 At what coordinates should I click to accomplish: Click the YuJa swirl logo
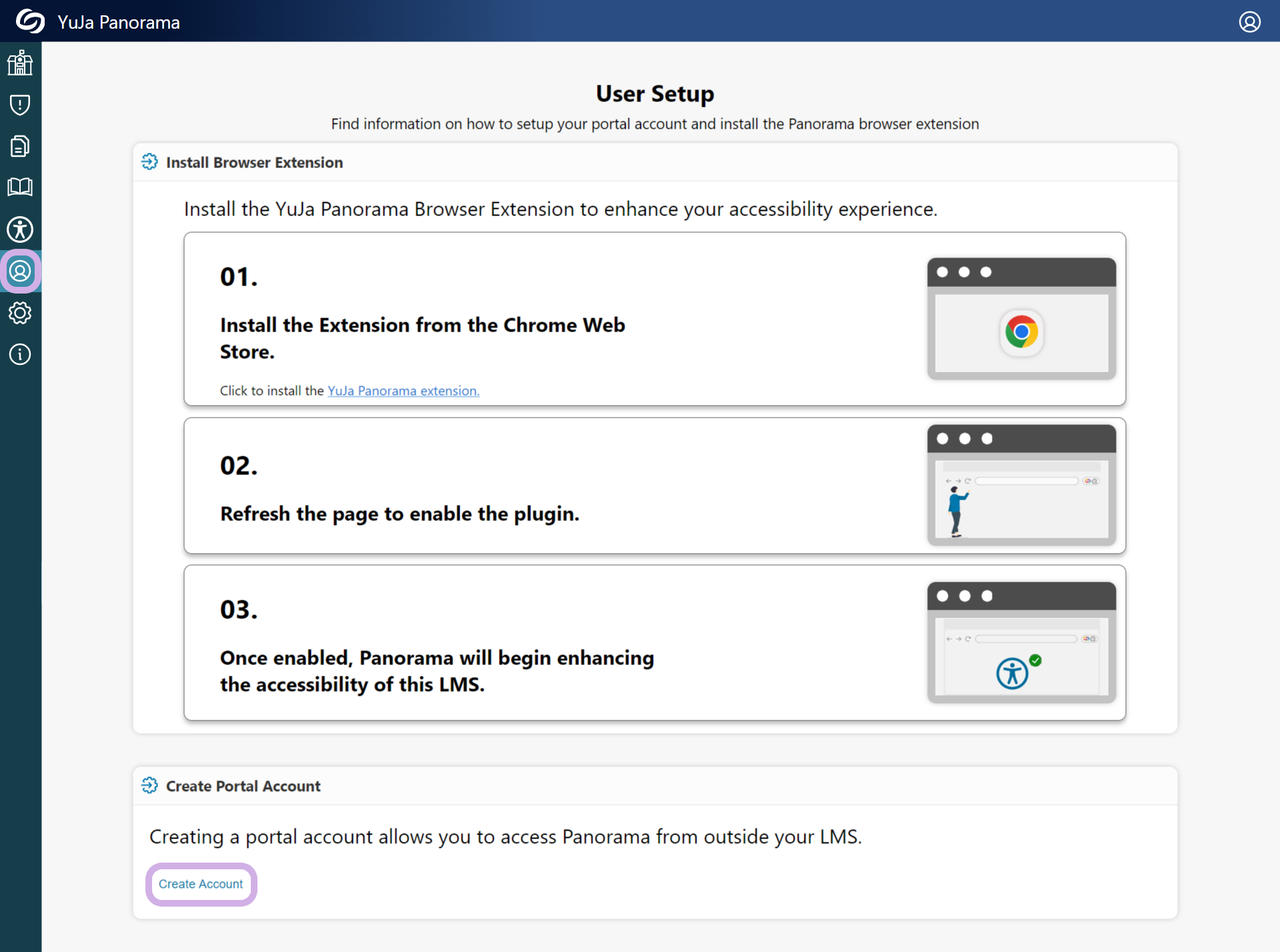tap(30, 21)
